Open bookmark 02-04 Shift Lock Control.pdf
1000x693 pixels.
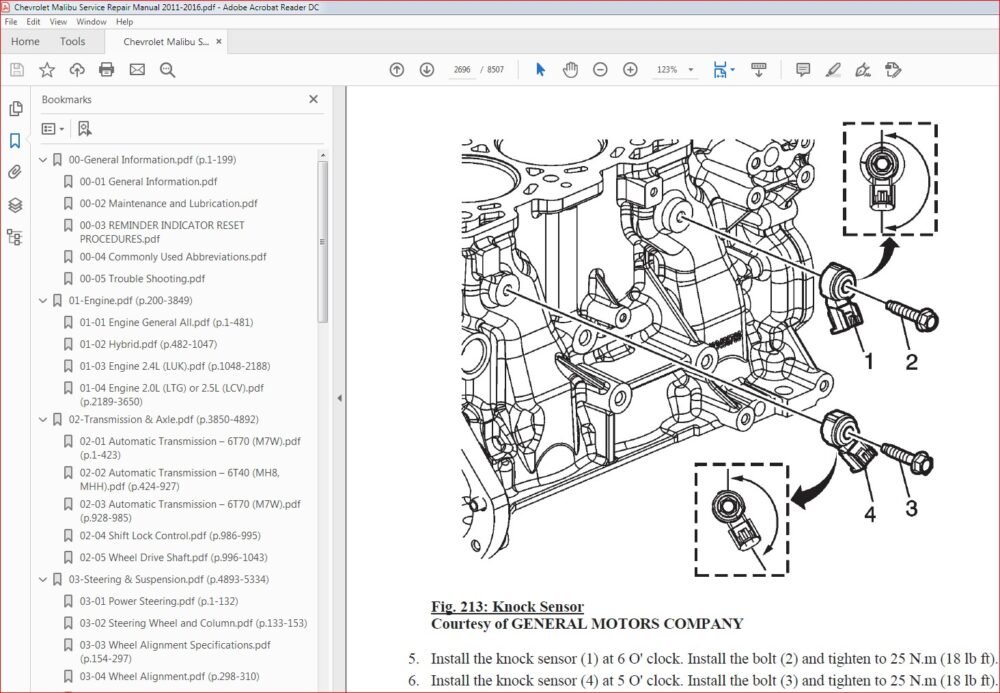[x=170, y=536]
